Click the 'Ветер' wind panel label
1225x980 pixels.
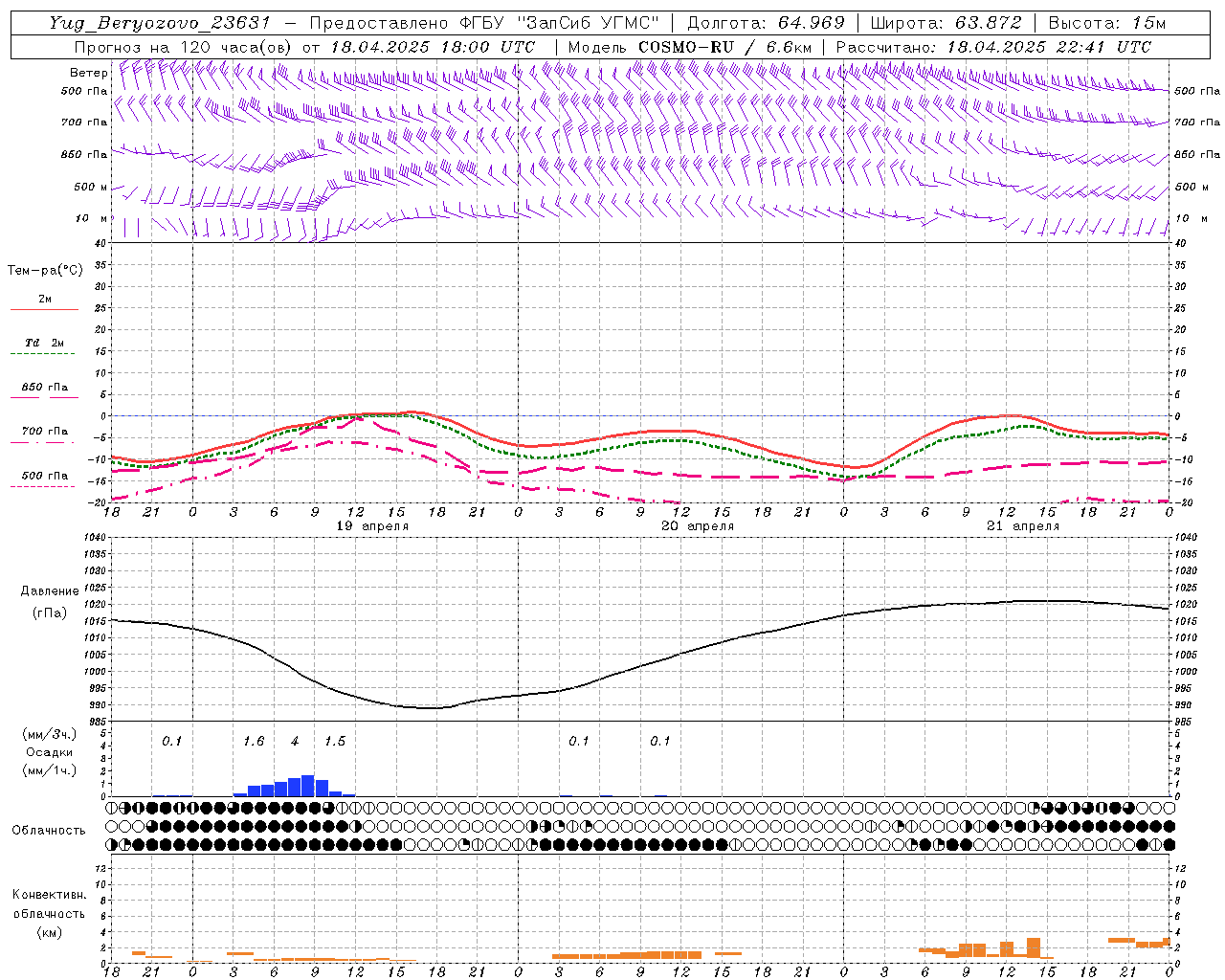pyautogui.click(x=89, y=73)
